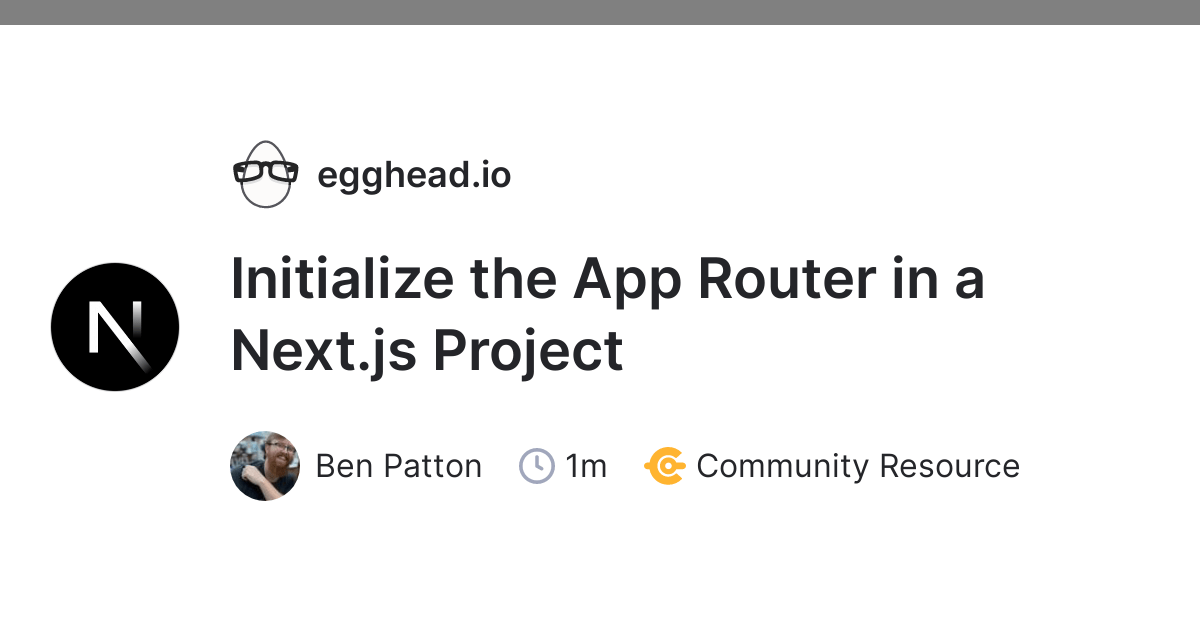This screenshot has height=628, width=1200.
Task: Click the Next.js black circle logo
Action: [115, 327]
